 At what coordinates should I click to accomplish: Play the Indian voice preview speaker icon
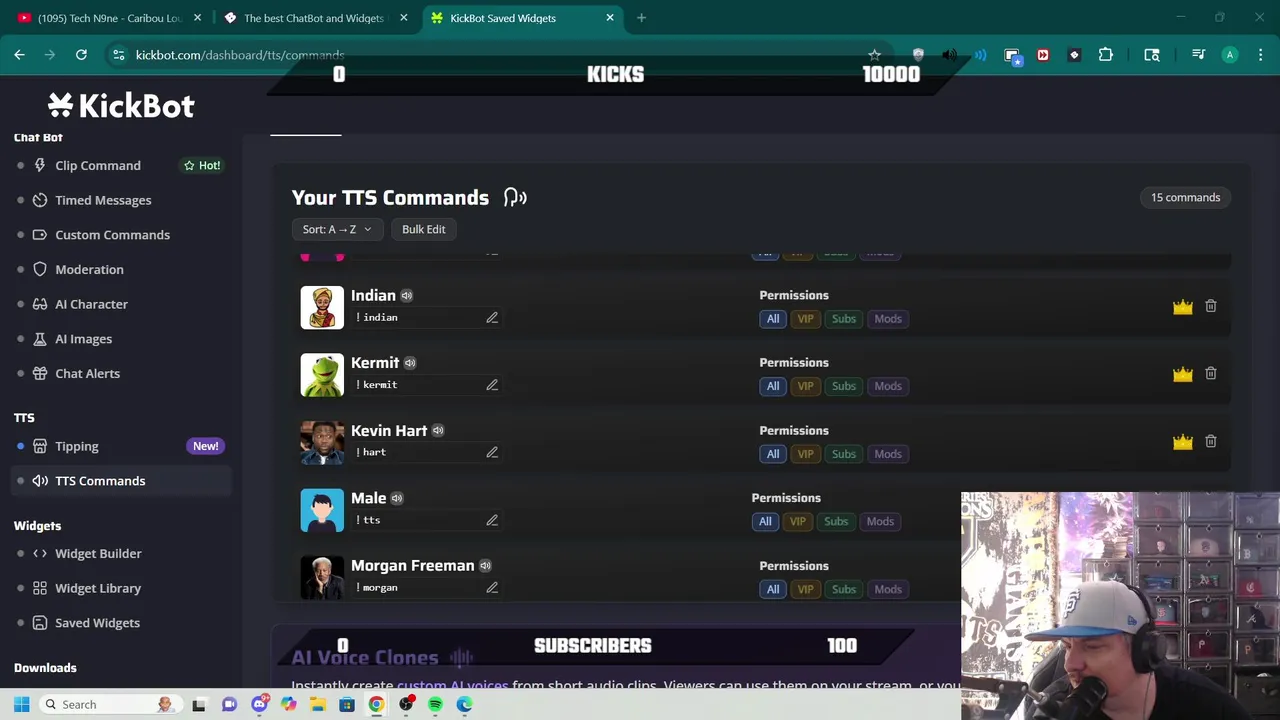tap(407, 296)
